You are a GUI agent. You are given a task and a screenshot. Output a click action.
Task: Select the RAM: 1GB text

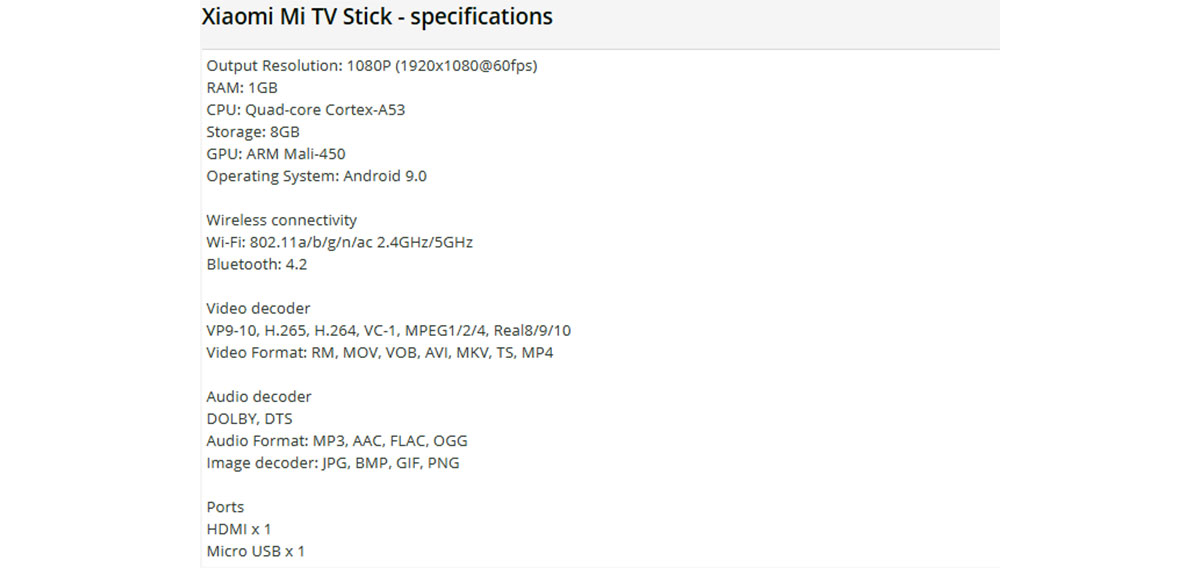242,88
